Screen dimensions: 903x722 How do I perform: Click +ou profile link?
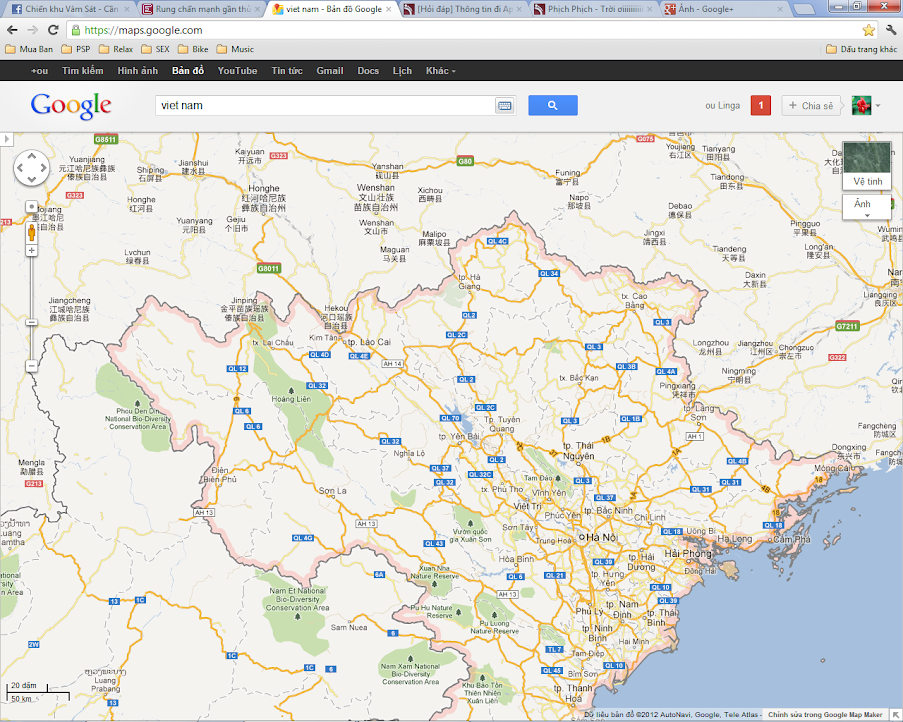[40, 71]
